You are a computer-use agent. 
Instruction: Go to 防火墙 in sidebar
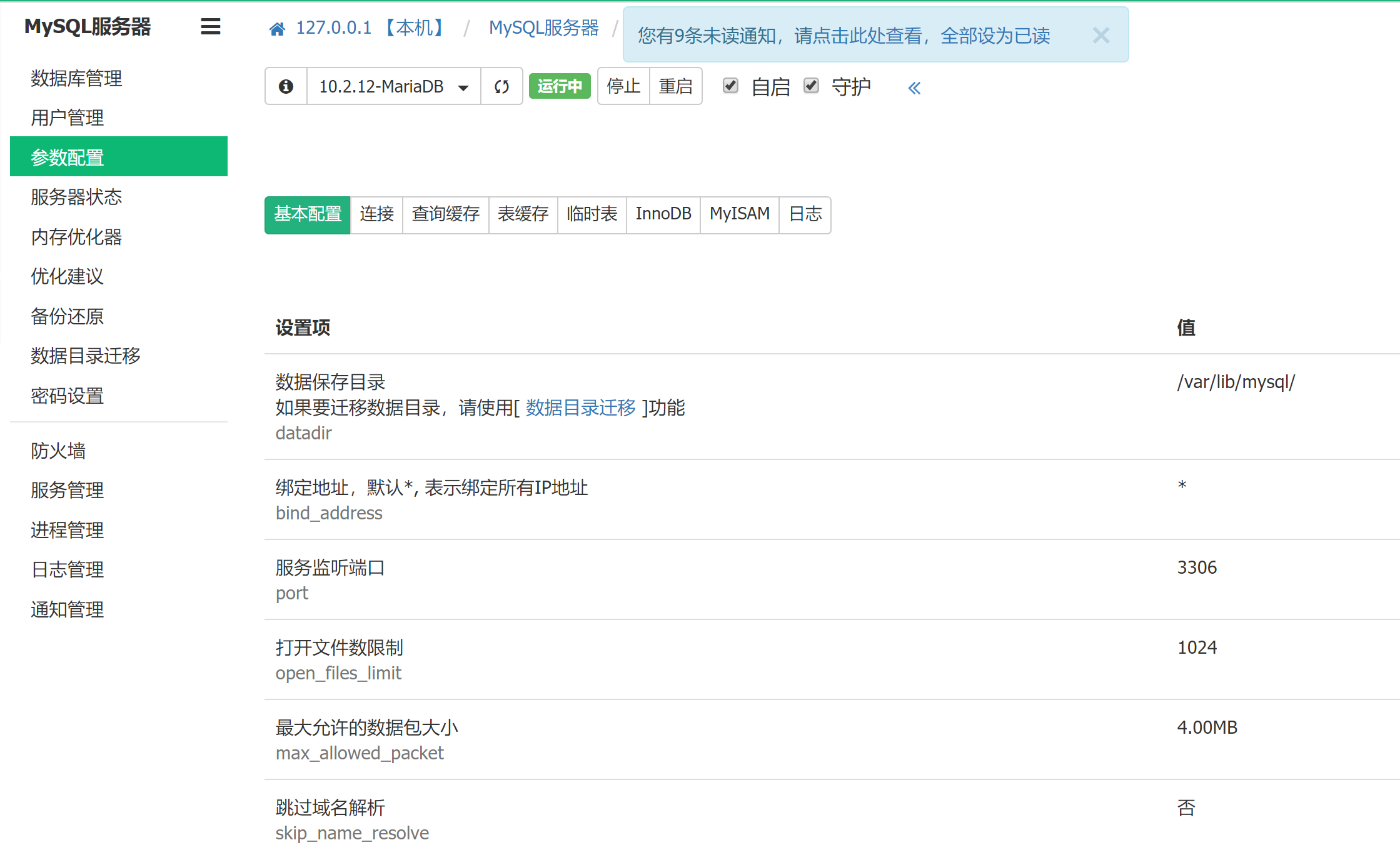pos(58,451)
